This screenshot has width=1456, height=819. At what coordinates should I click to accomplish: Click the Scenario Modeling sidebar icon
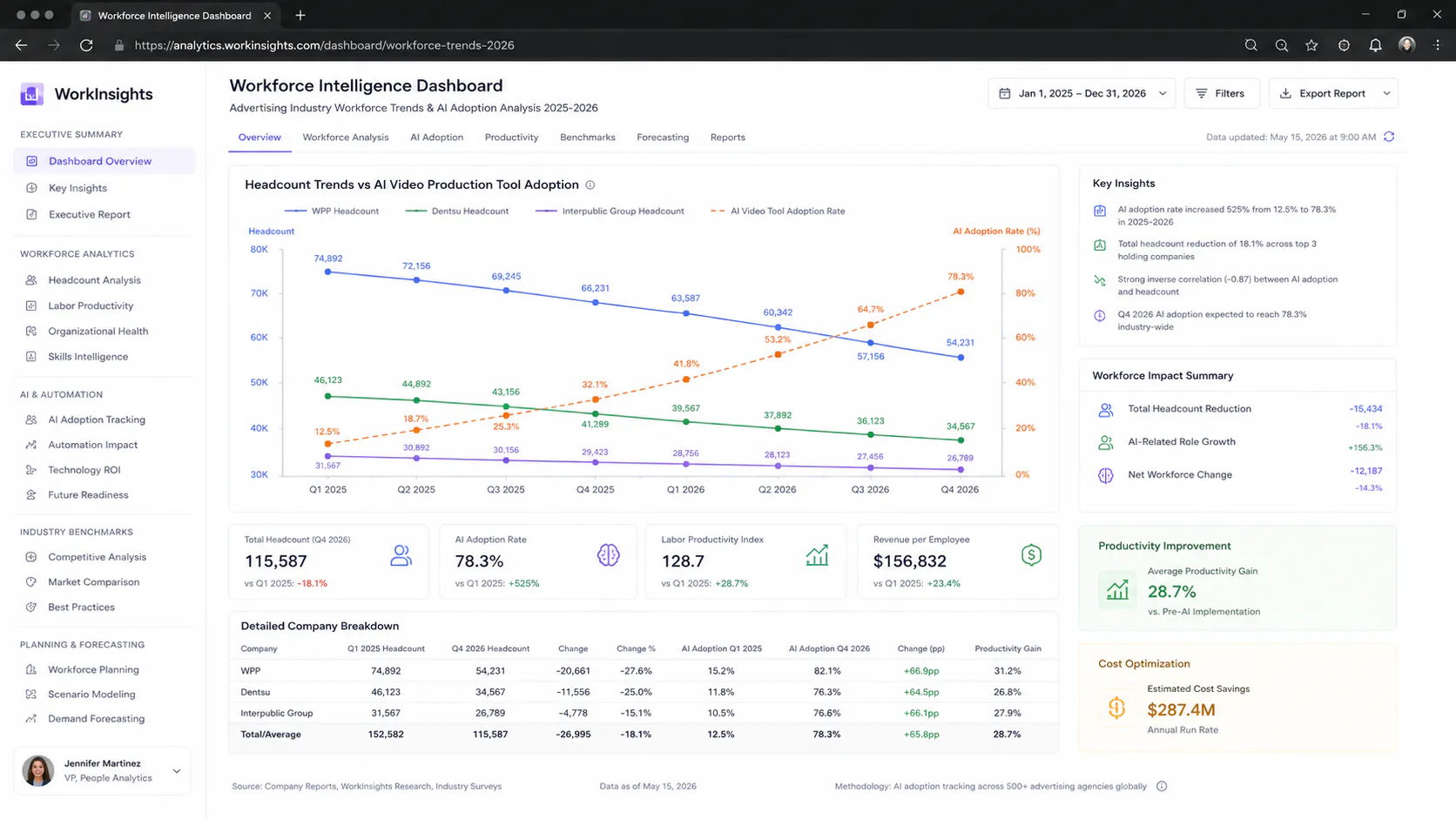point(31,694)
